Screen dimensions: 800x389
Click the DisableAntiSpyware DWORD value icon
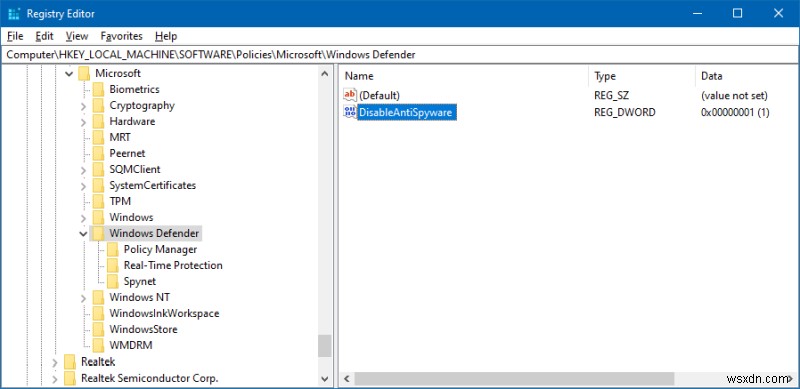(x=350, y=112)
